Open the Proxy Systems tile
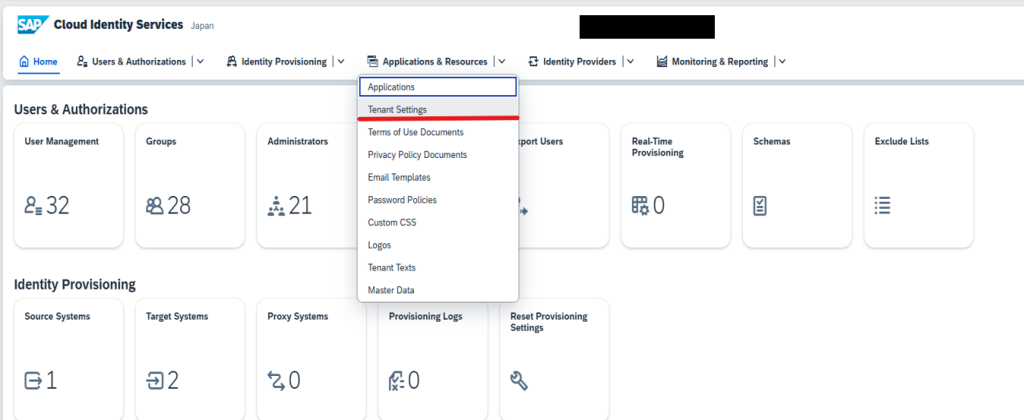This screenshot has height=420, width=1024. [310, 356]
